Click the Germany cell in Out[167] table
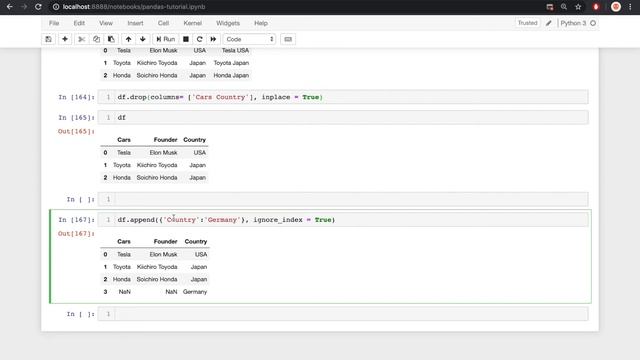The width and height of the screenshot is (640, 360). pos(195,292)
